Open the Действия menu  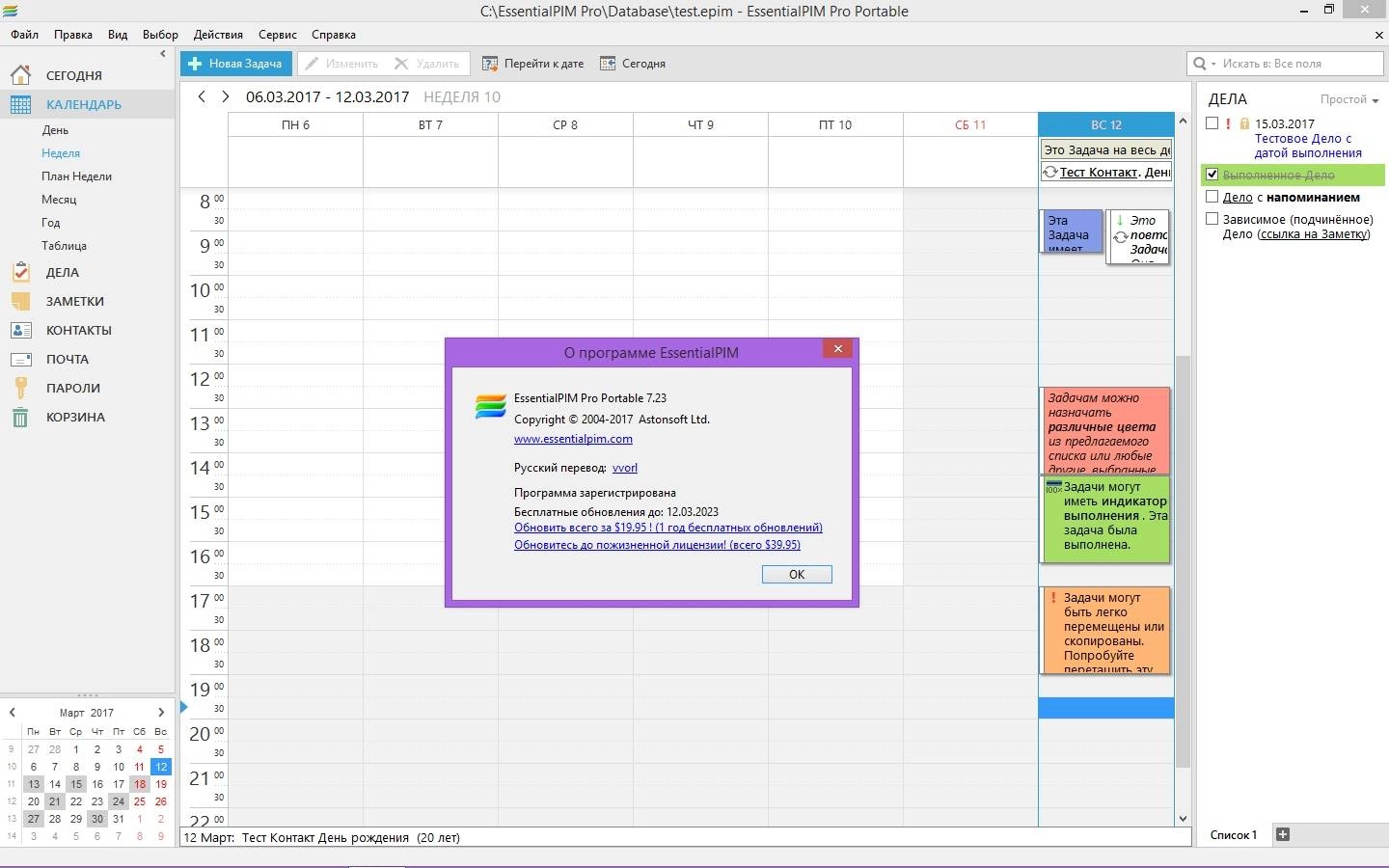(218, 35)
